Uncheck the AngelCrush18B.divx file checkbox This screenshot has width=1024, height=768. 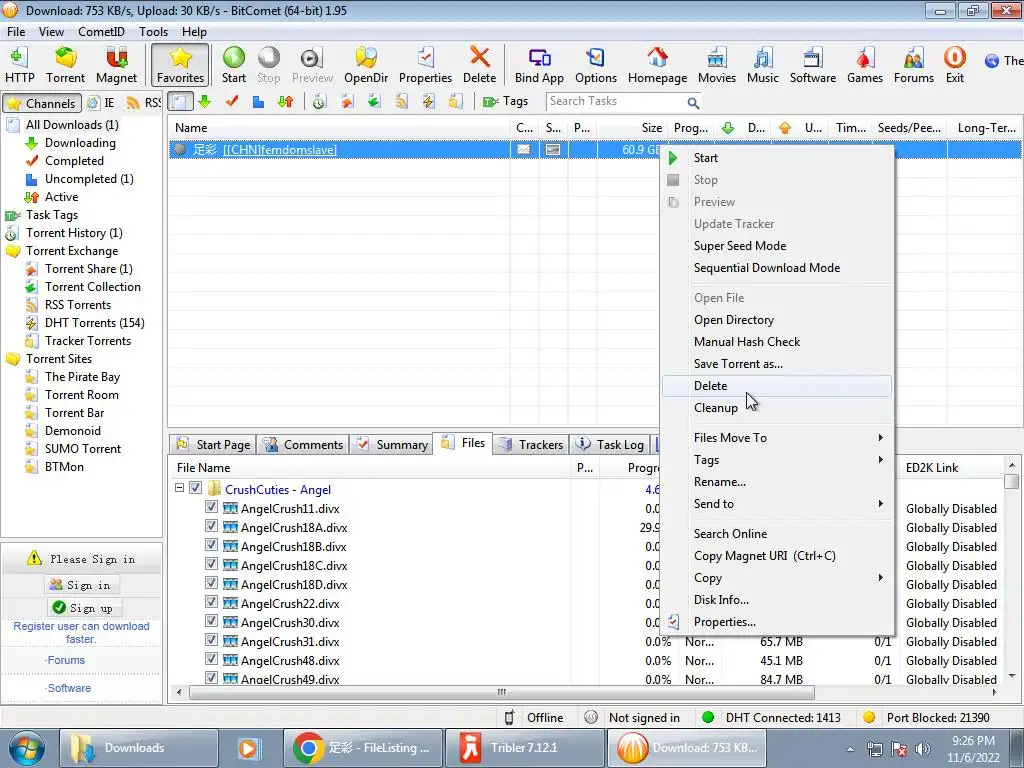(211, 545)
